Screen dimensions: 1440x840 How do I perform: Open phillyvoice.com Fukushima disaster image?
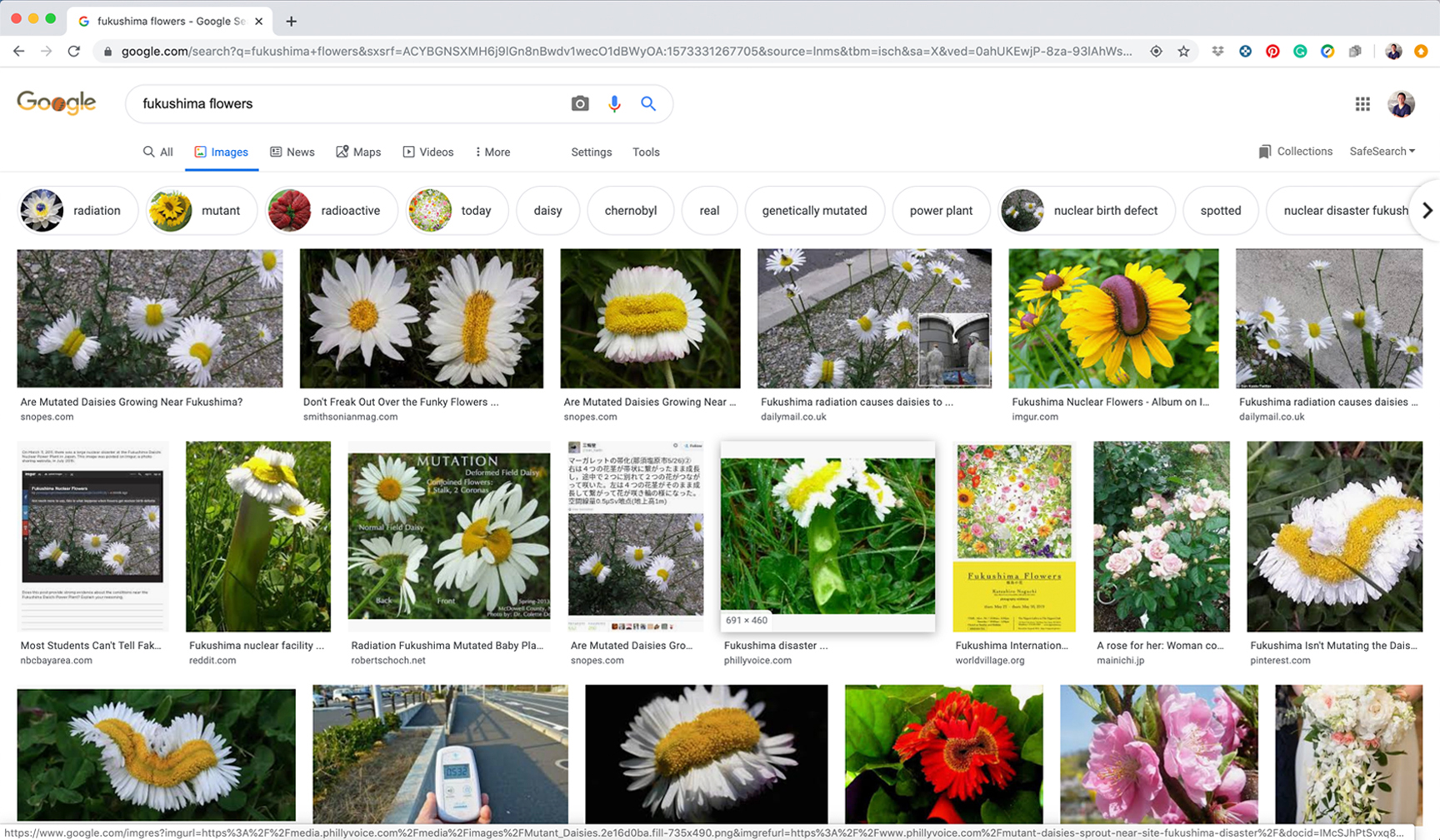point(827,536)
